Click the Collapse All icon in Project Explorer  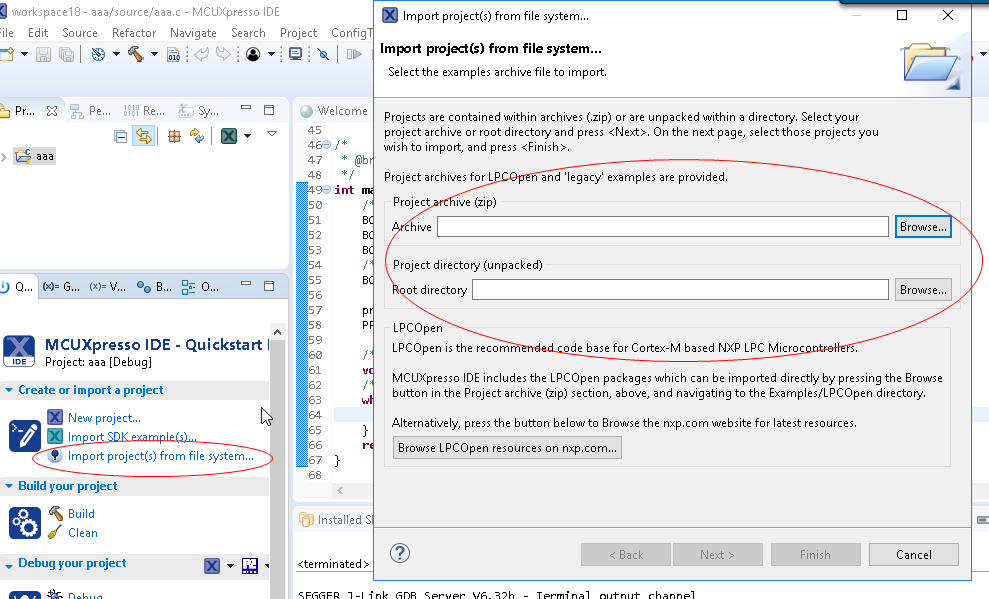(120, 136)
